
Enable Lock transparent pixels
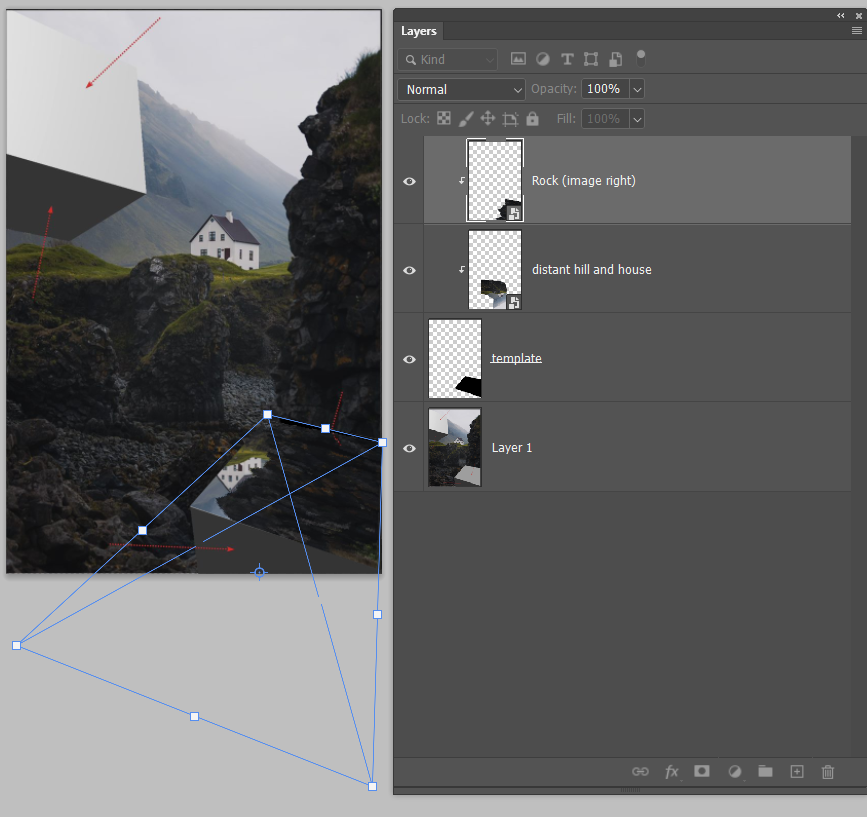click(x=443, y=118)
